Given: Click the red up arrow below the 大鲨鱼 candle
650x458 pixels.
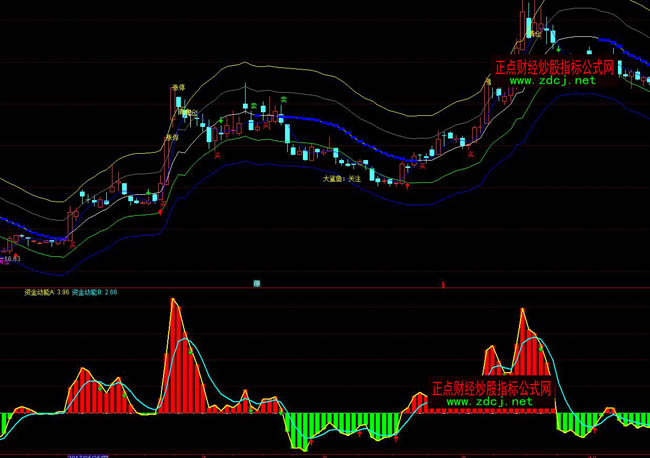Looking at the screenshot, I should click(407, 187).
